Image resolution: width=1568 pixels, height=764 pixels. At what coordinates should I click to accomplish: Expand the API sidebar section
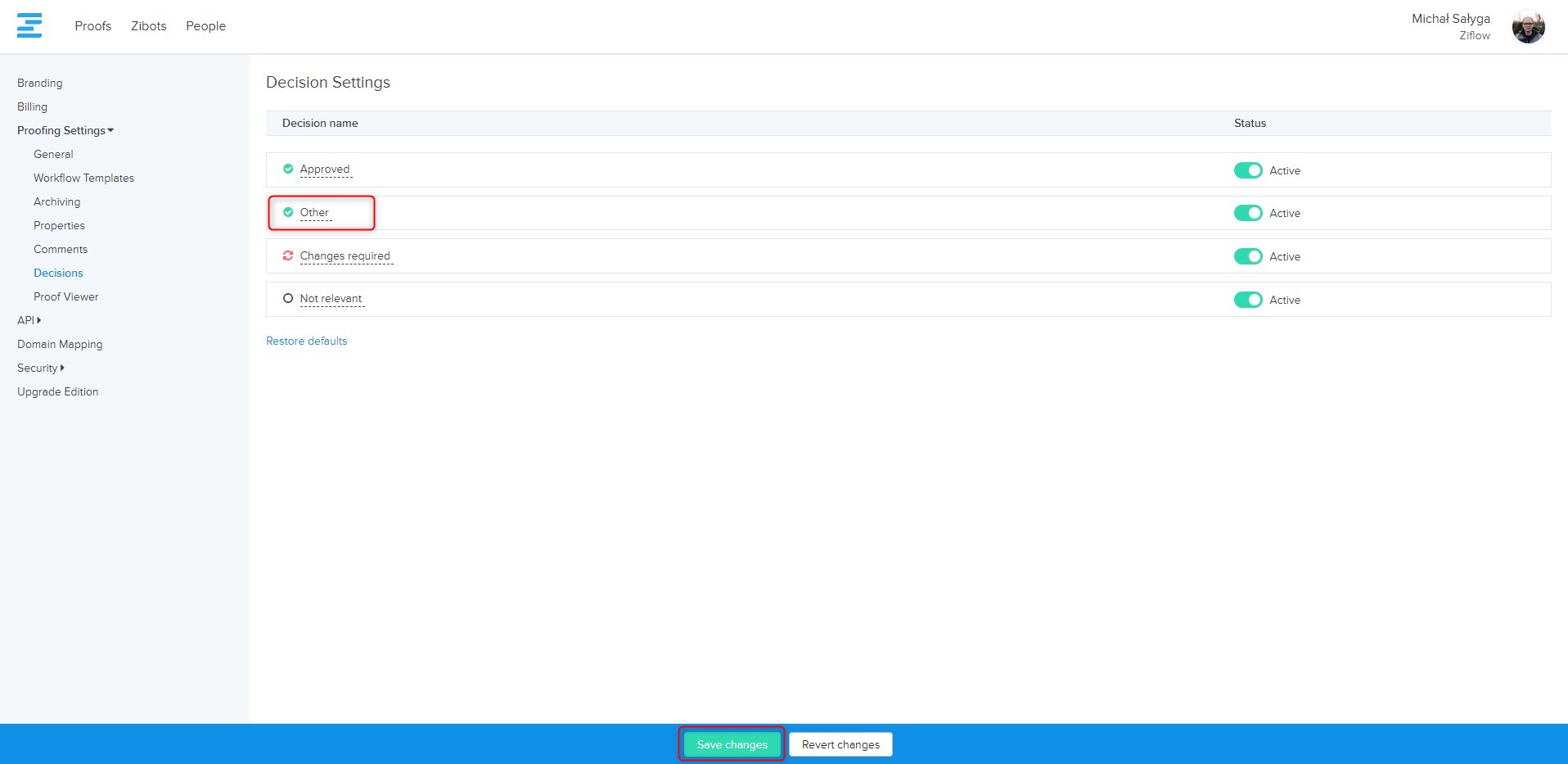(29, 320)
